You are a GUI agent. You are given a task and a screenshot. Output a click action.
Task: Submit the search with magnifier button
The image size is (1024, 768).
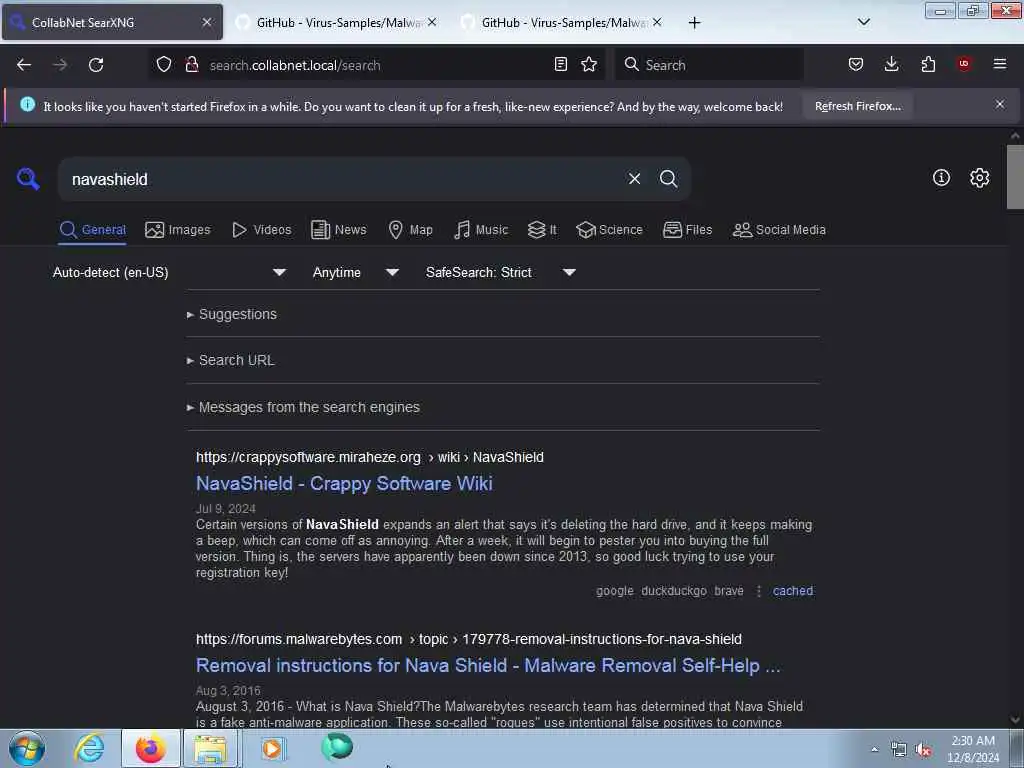click(668, 179)
